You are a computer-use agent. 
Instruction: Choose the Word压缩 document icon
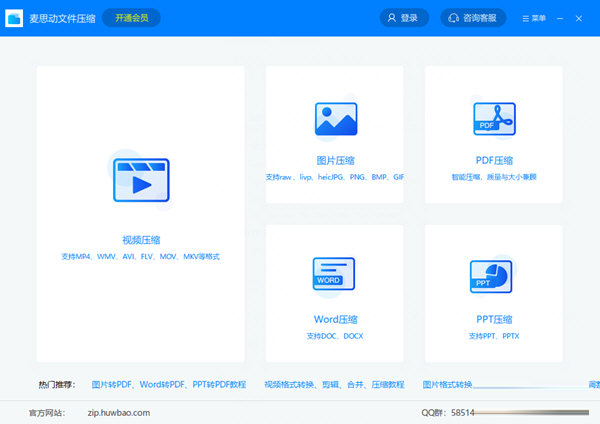click(x=335, y=273)
